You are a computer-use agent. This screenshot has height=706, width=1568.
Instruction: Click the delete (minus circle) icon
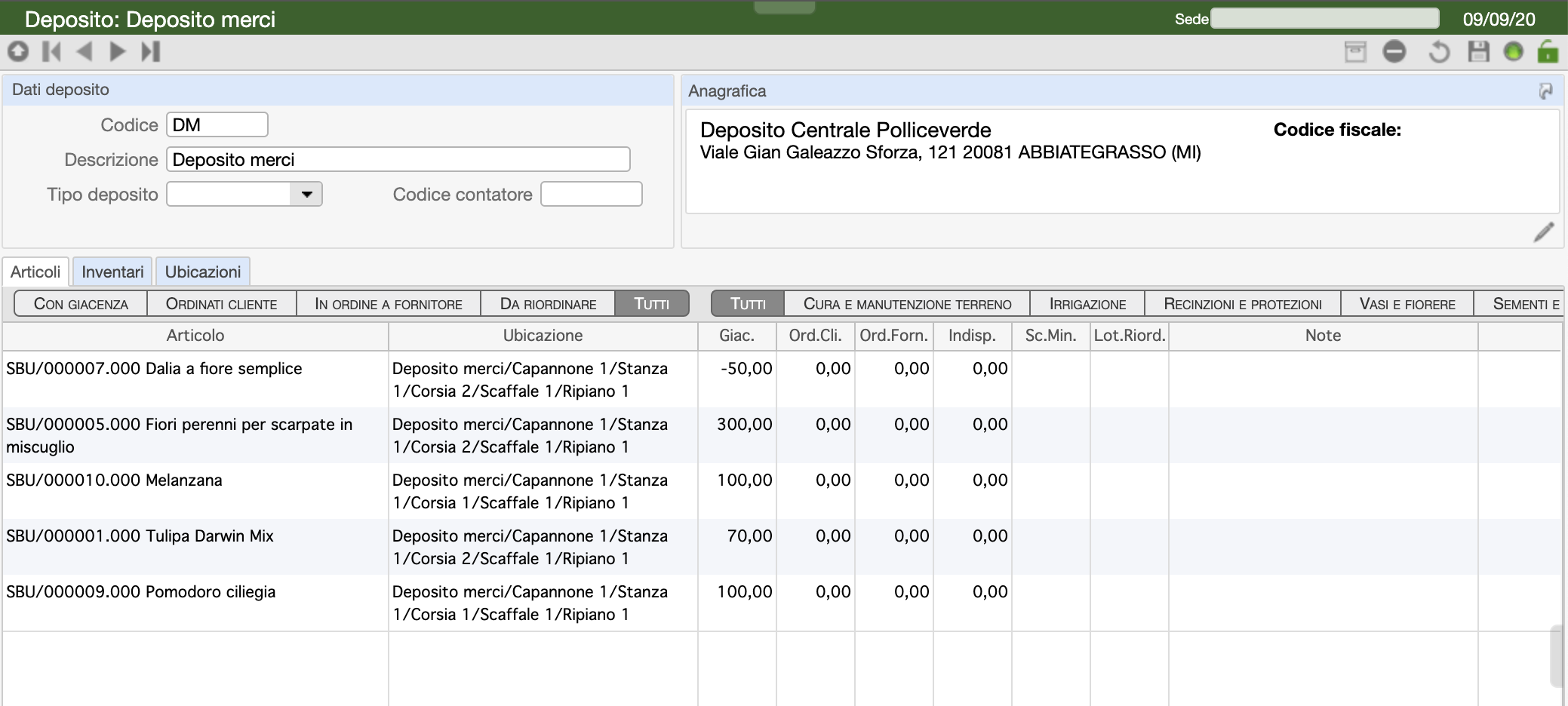1394,51
